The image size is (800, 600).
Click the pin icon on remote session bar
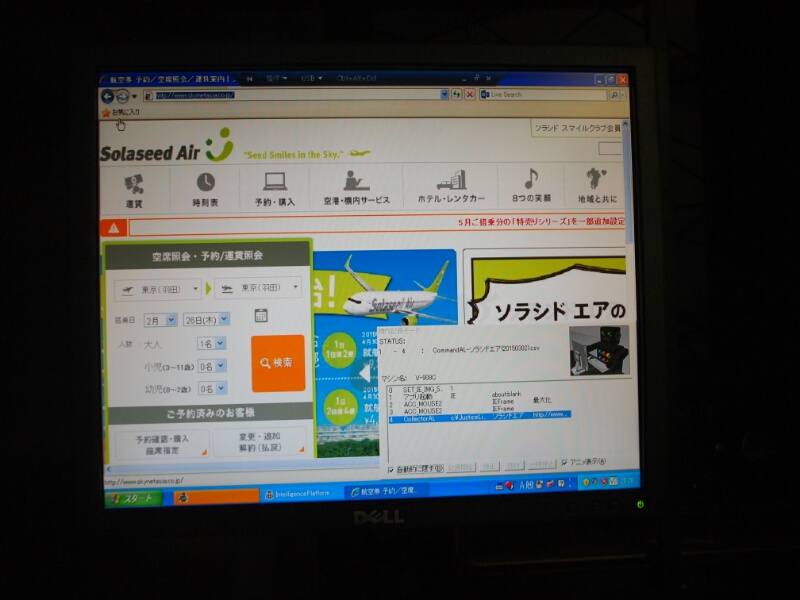coord(249,79)
